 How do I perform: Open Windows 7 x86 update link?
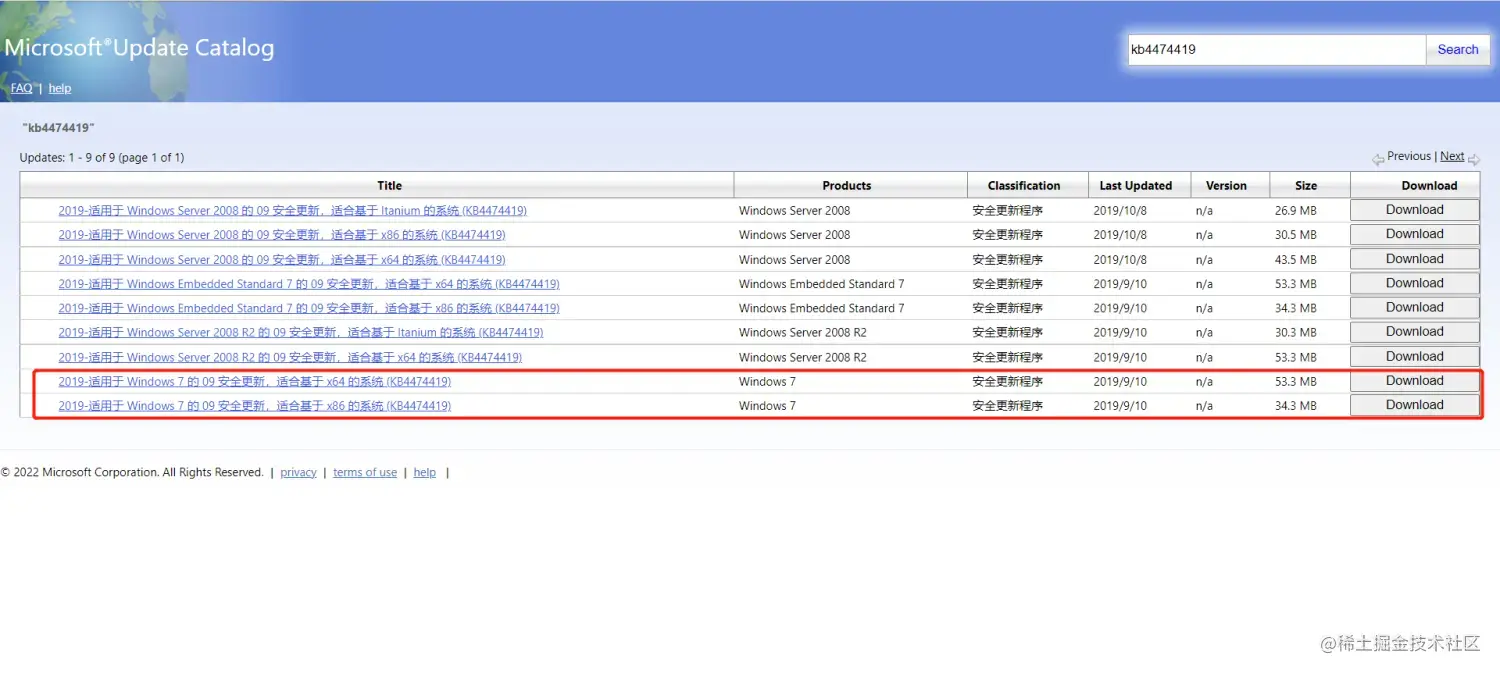pos(254,406)
